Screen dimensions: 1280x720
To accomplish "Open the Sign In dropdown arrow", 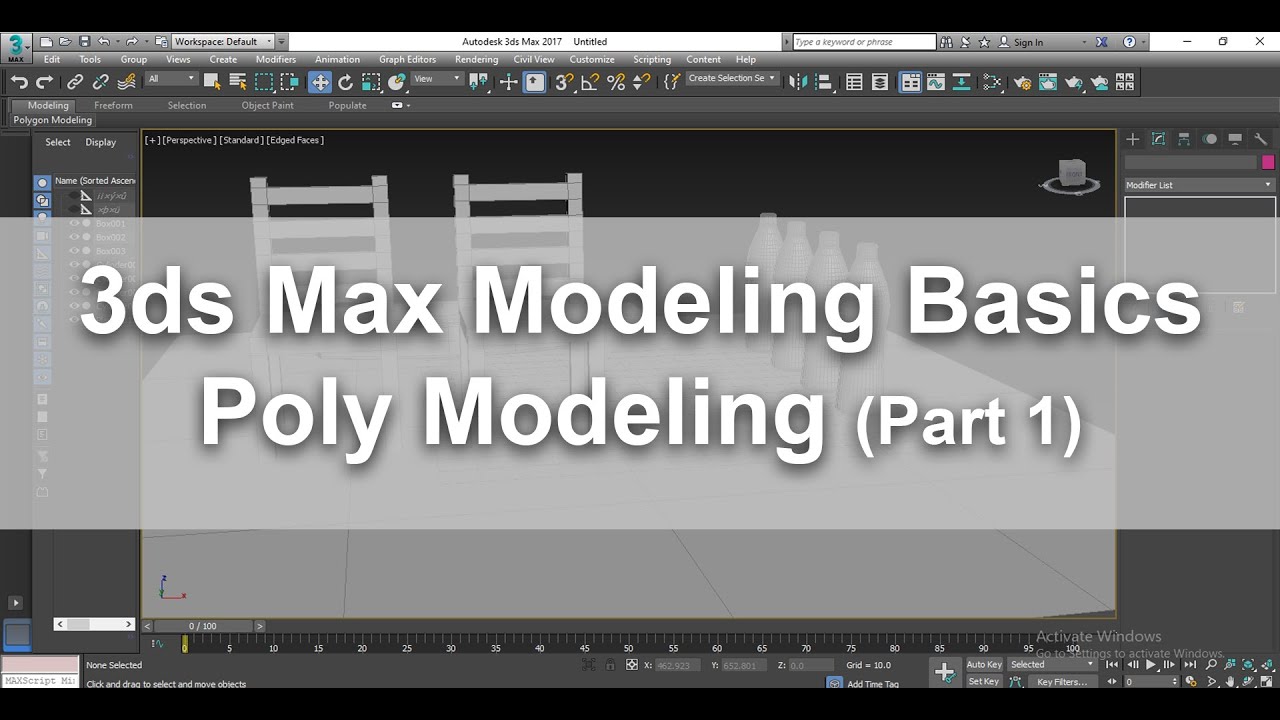I will 1084,42.
